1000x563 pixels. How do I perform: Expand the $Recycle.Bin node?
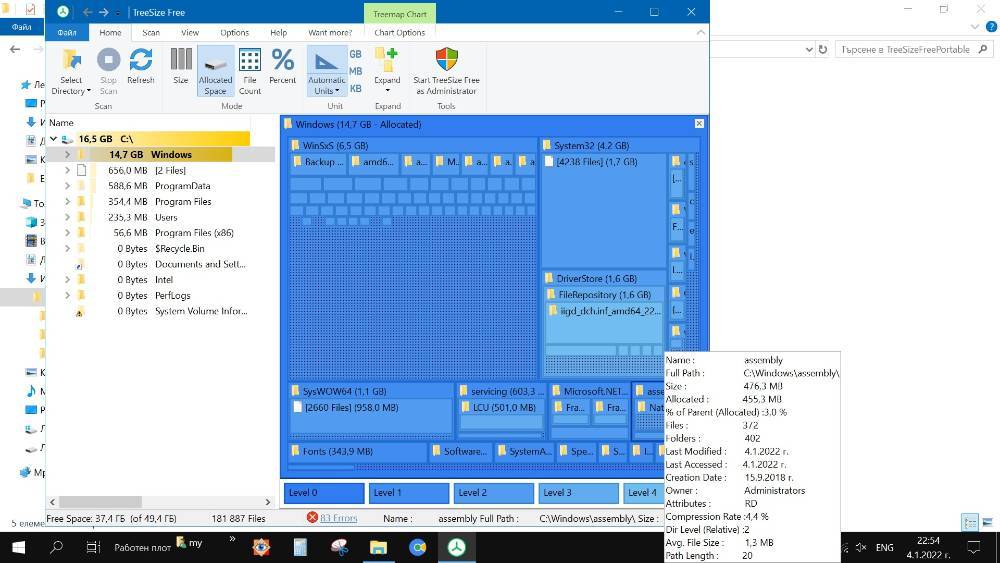tap(67, 248)
